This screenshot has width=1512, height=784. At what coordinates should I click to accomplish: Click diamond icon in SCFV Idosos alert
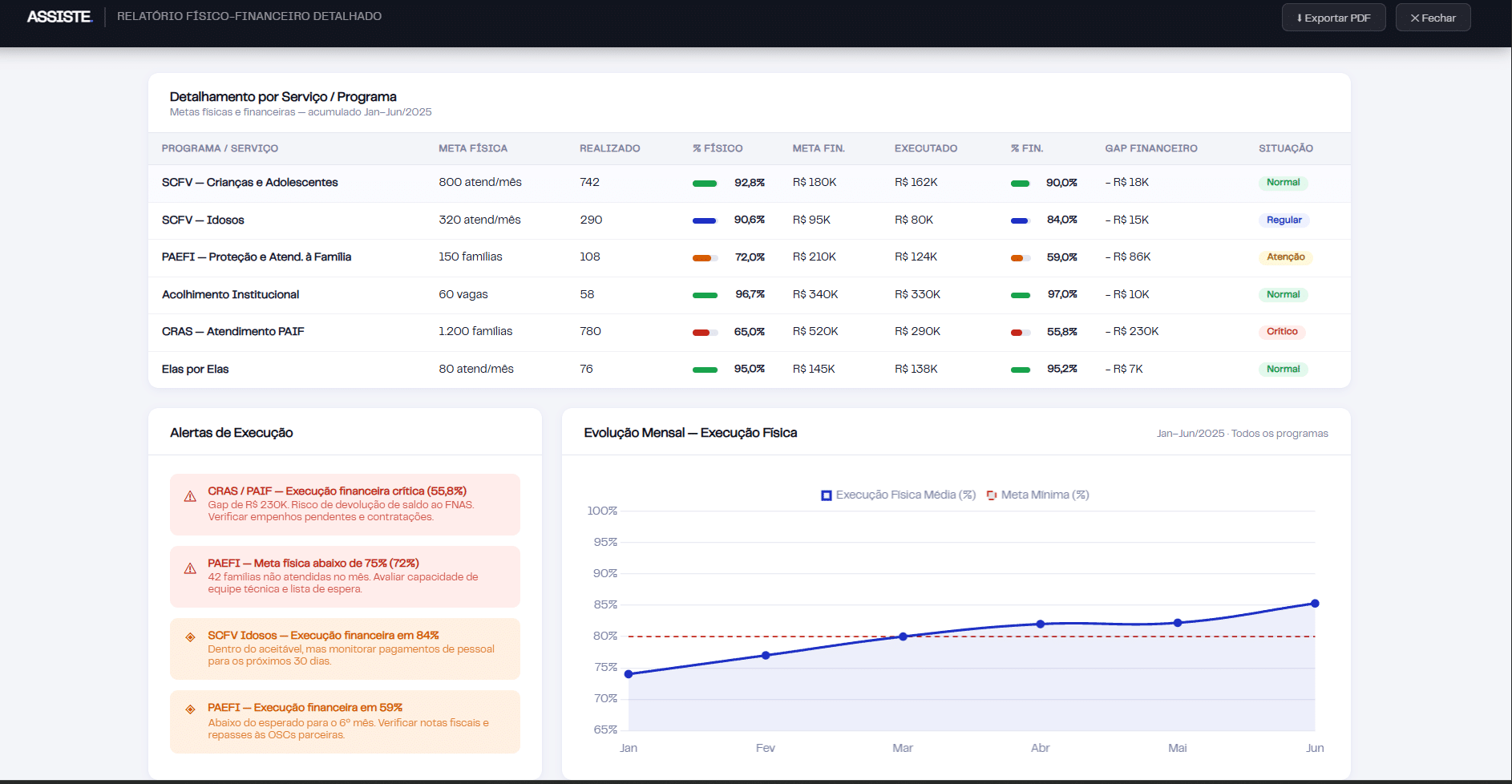coord(190,637)
